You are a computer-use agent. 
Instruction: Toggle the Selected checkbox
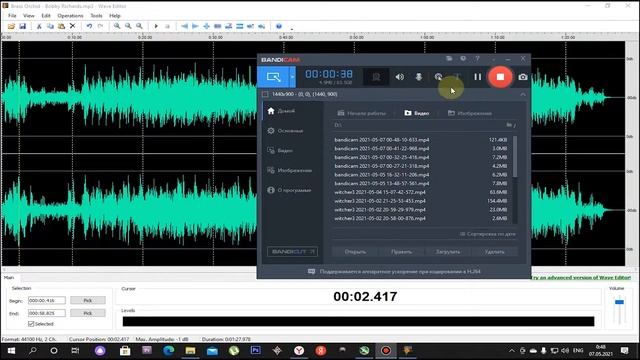31,324
